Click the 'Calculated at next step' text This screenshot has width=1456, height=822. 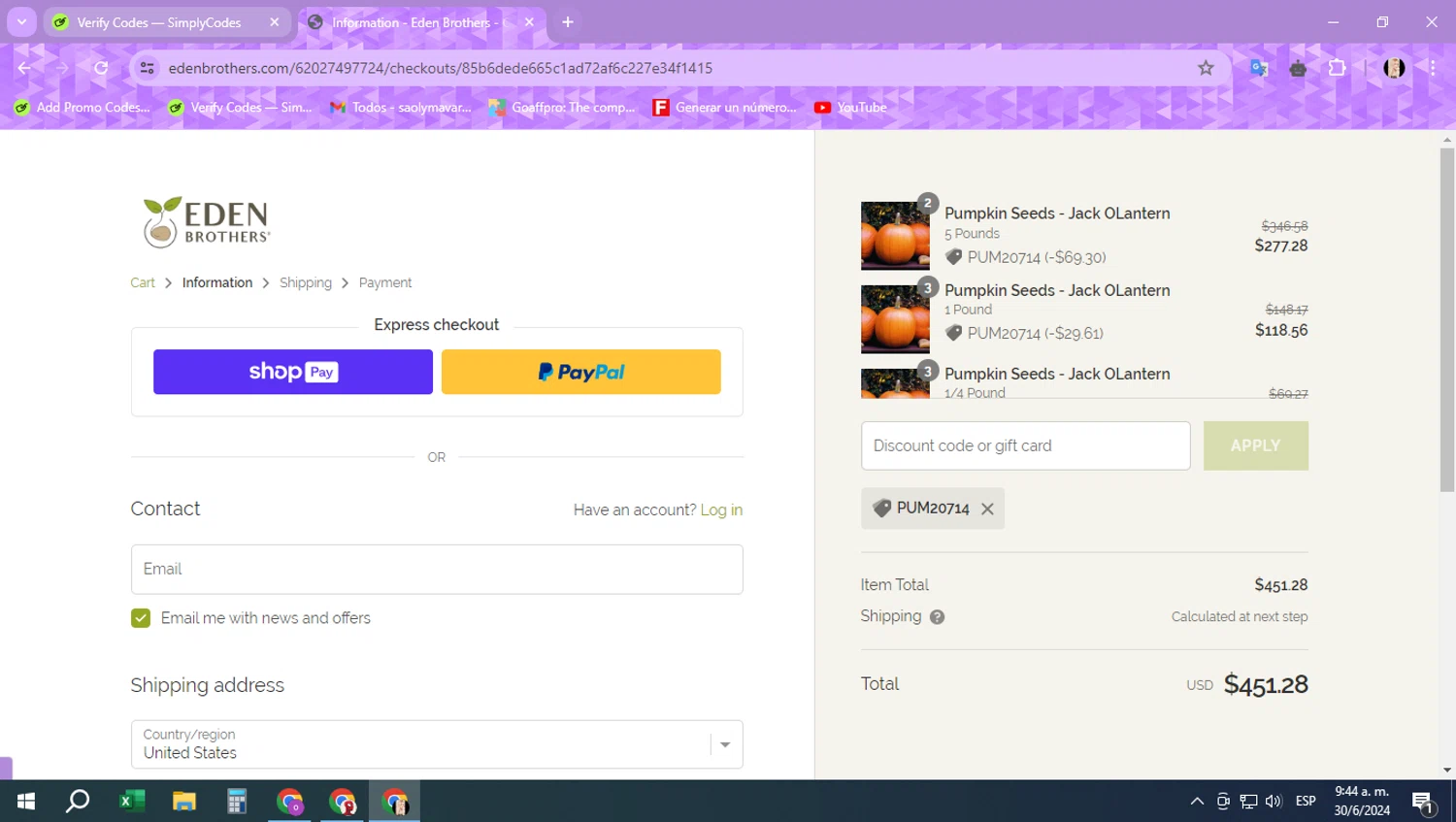pyautogui.click(x=1240, y=617)
